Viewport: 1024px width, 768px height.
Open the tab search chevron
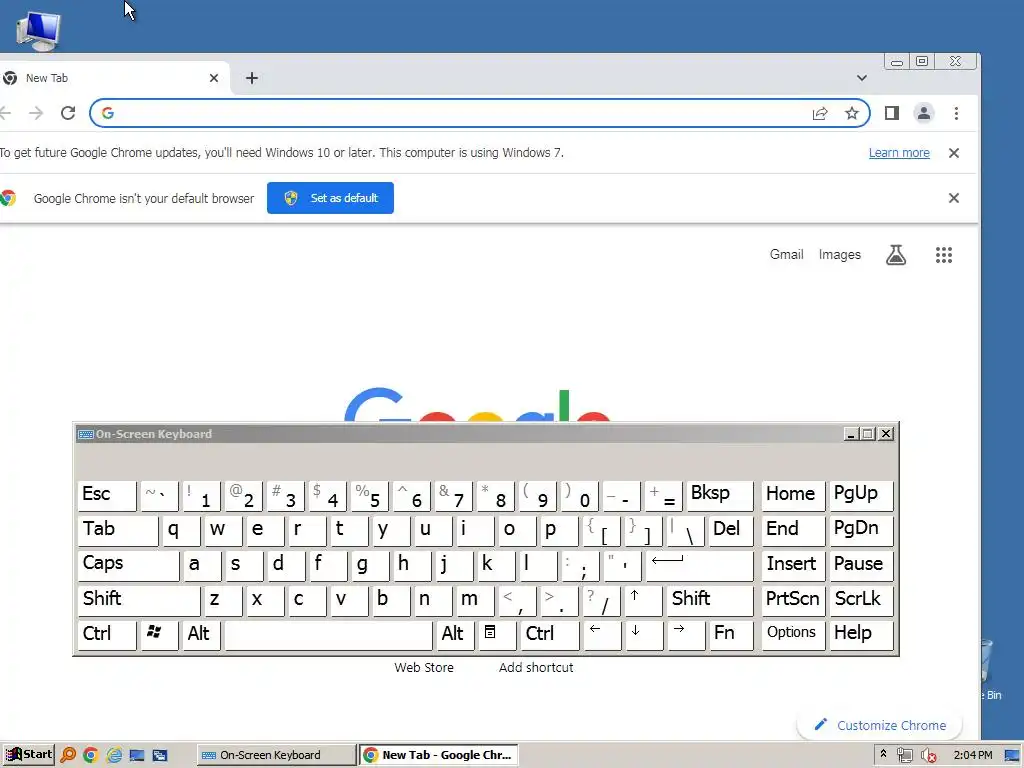pos(862,78)
